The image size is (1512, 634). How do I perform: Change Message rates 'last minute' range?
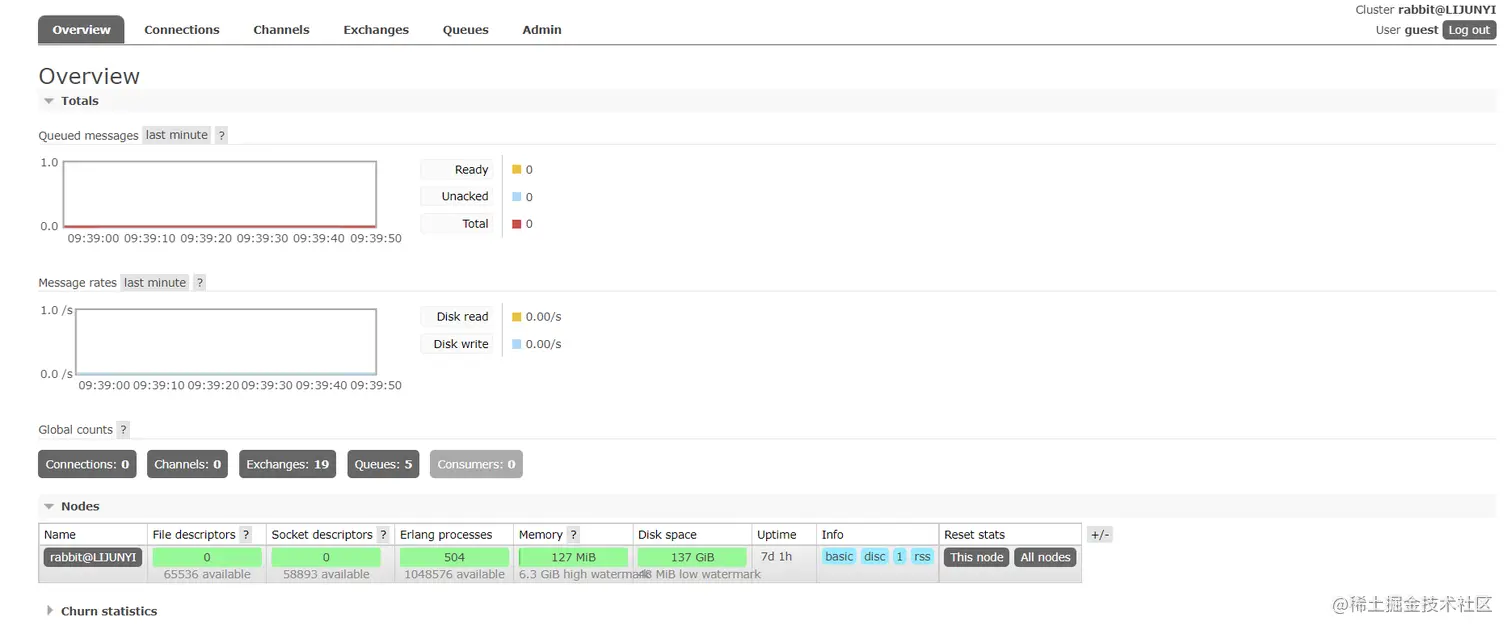tap(155, 283)
